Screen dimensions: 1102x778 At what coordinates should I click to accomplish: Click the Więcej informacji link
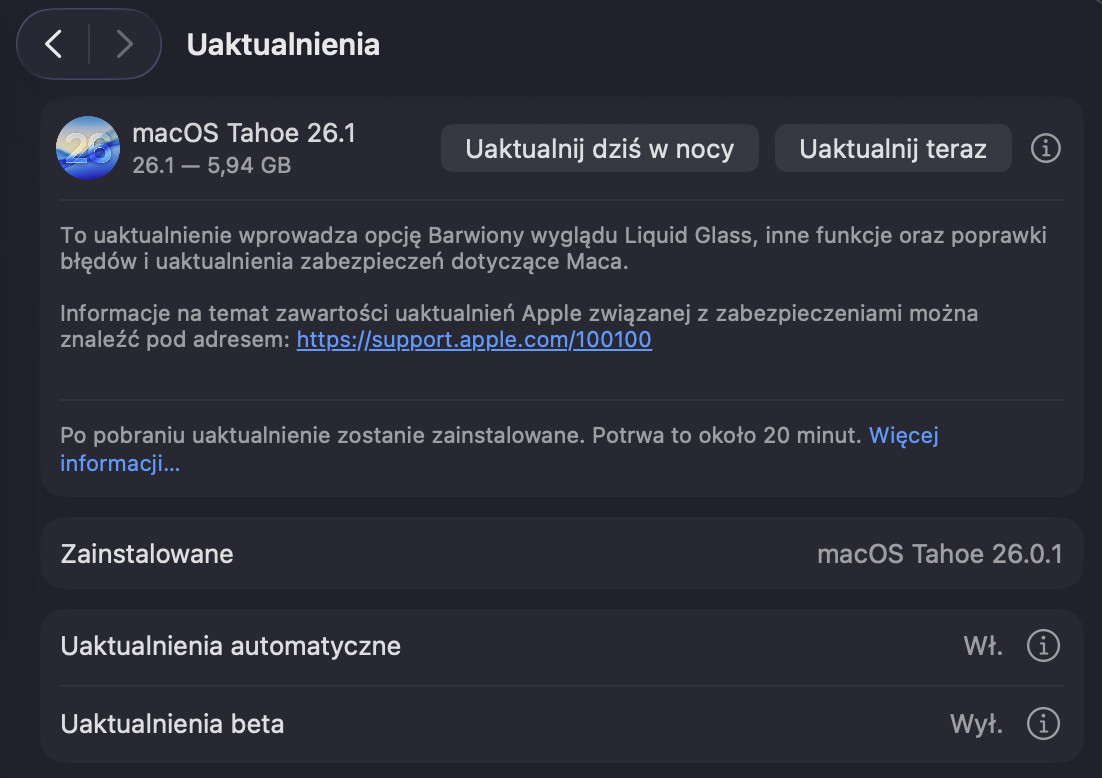tap(904, 435)
